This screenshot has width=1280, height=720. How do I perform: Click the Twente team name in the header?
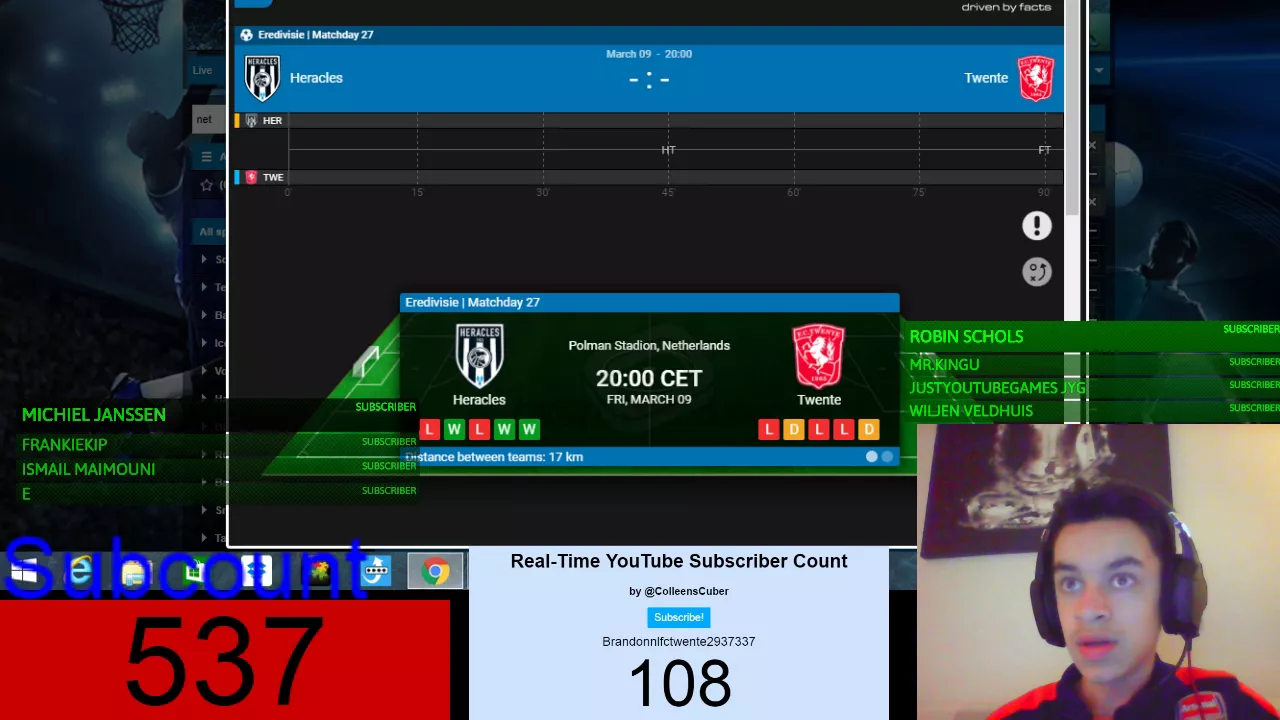pyautogui.click(x=986, y=78)
